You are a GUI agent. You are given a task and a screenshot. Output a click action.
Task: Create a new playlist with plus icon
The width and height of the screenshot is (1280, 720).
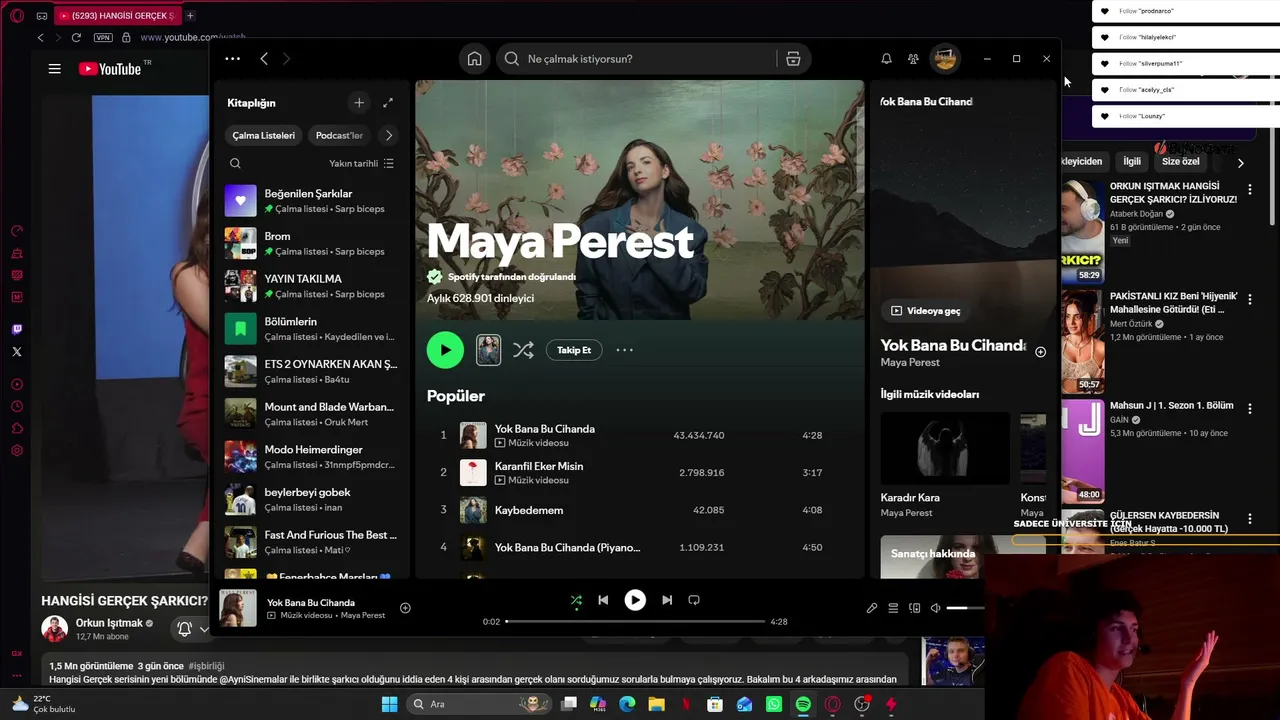coord(359,102)
